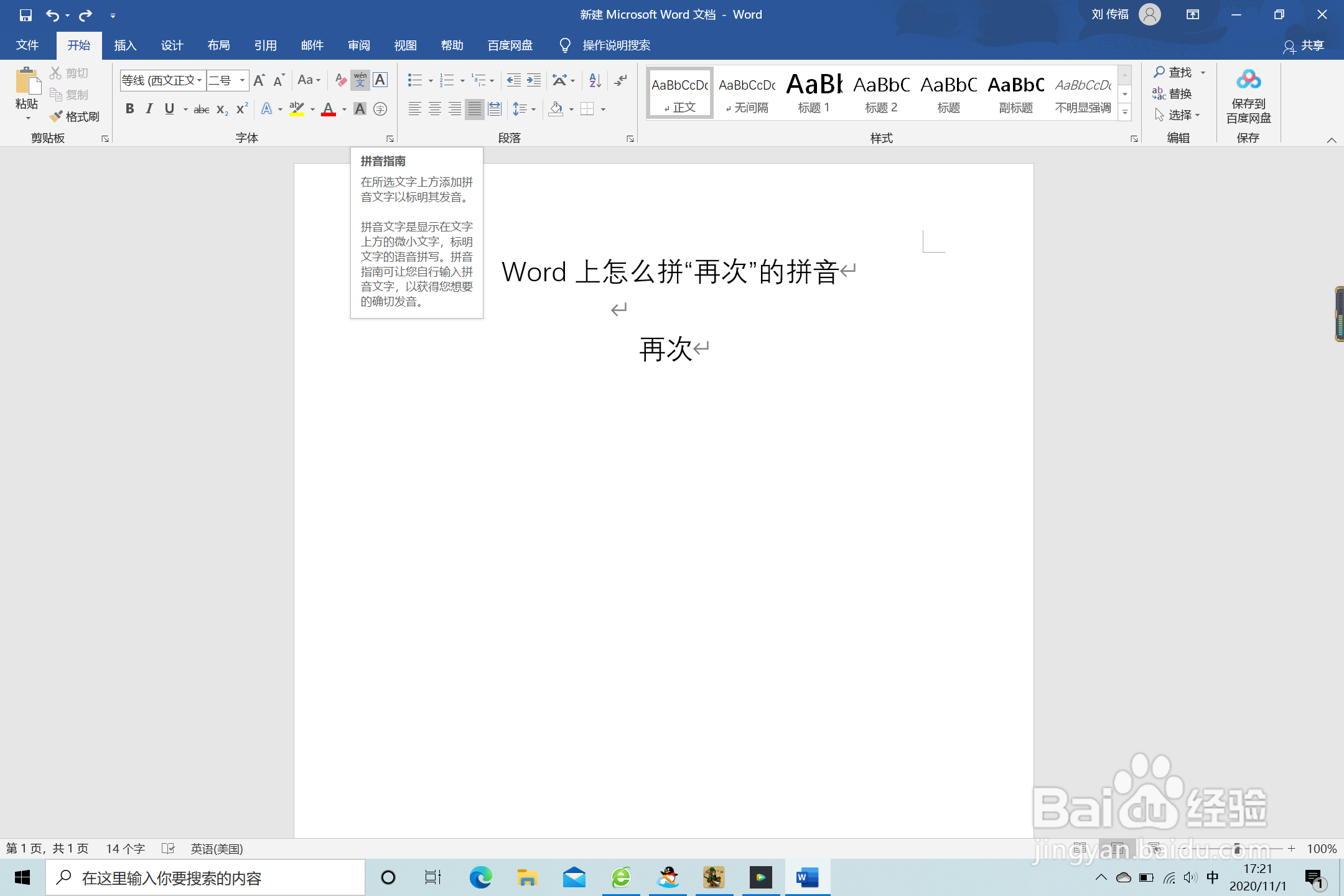Apply paragraph shading fill color
Image resolution: width=1344 pixels, height=896 pixels.
pyautogui.click(x=556, y=110)
